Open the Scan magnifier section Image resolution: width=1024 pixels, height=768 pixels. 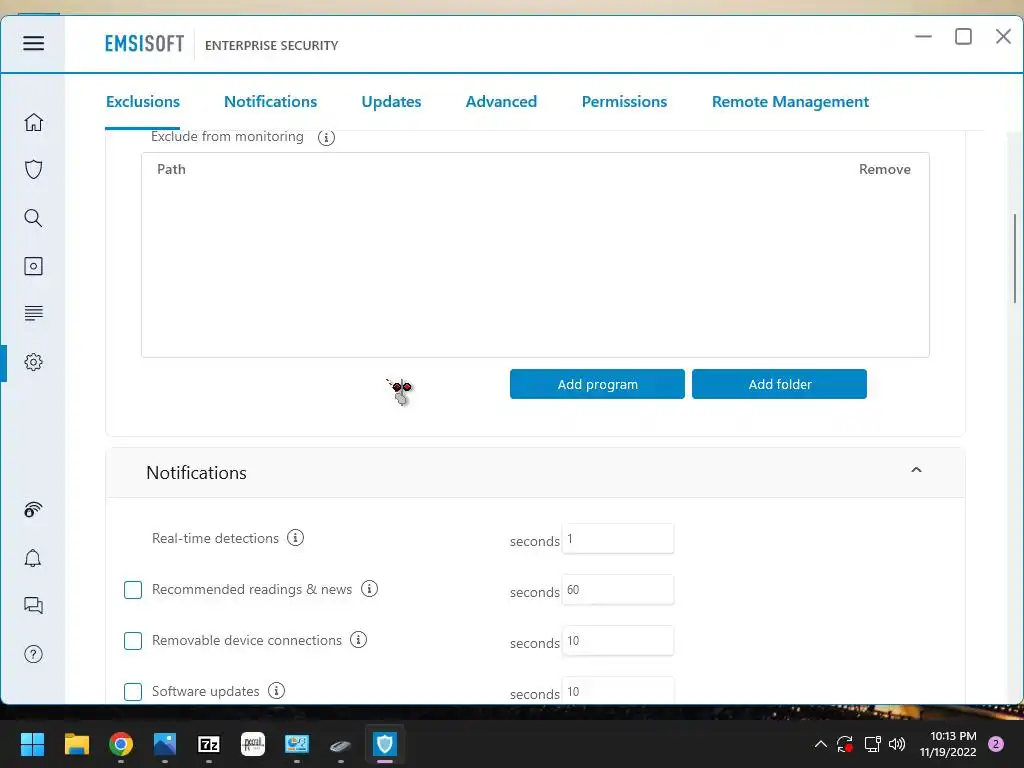(33, 217)
